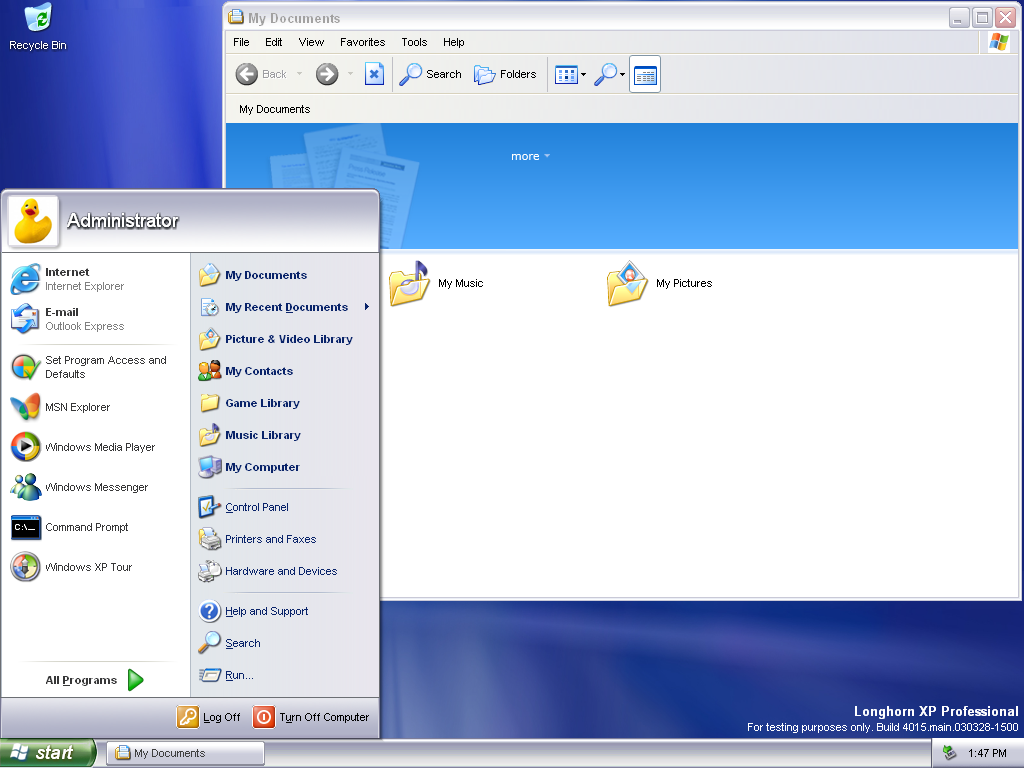This screenshot has width=1024, height=768.
Task: Click Turn Off Computer button
Action: click(x=312, y=717)
